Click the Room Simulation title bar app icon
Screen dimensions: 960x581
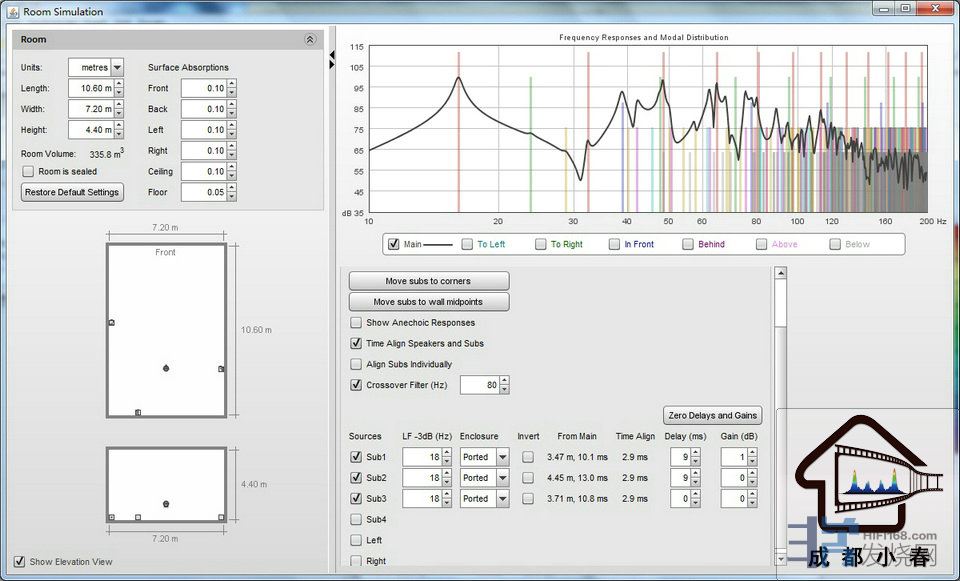(x=12, y=12)
